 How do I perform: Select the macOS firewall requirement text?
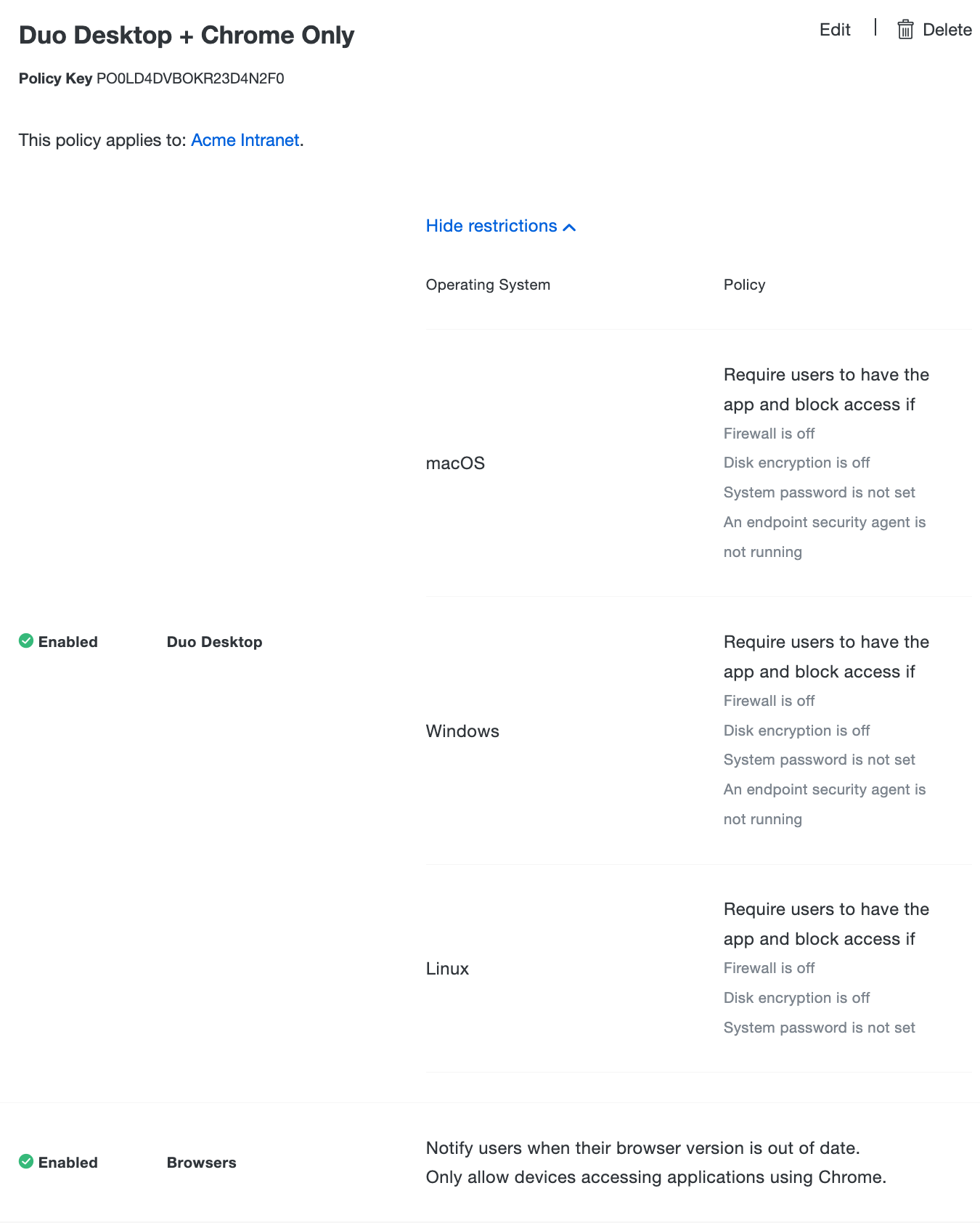tap(769, 433)
